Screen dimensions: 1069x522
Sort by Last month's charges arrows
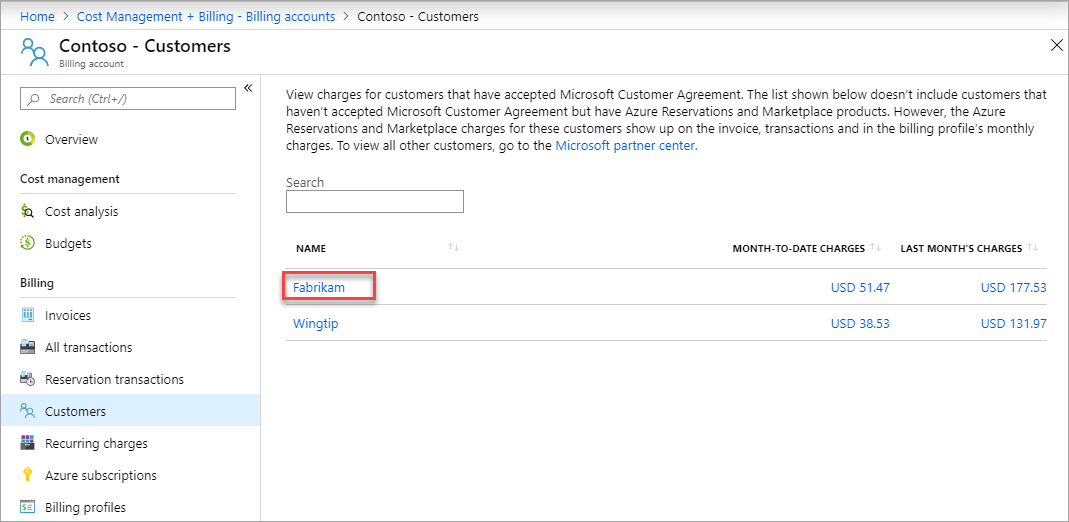[1033, 248]
